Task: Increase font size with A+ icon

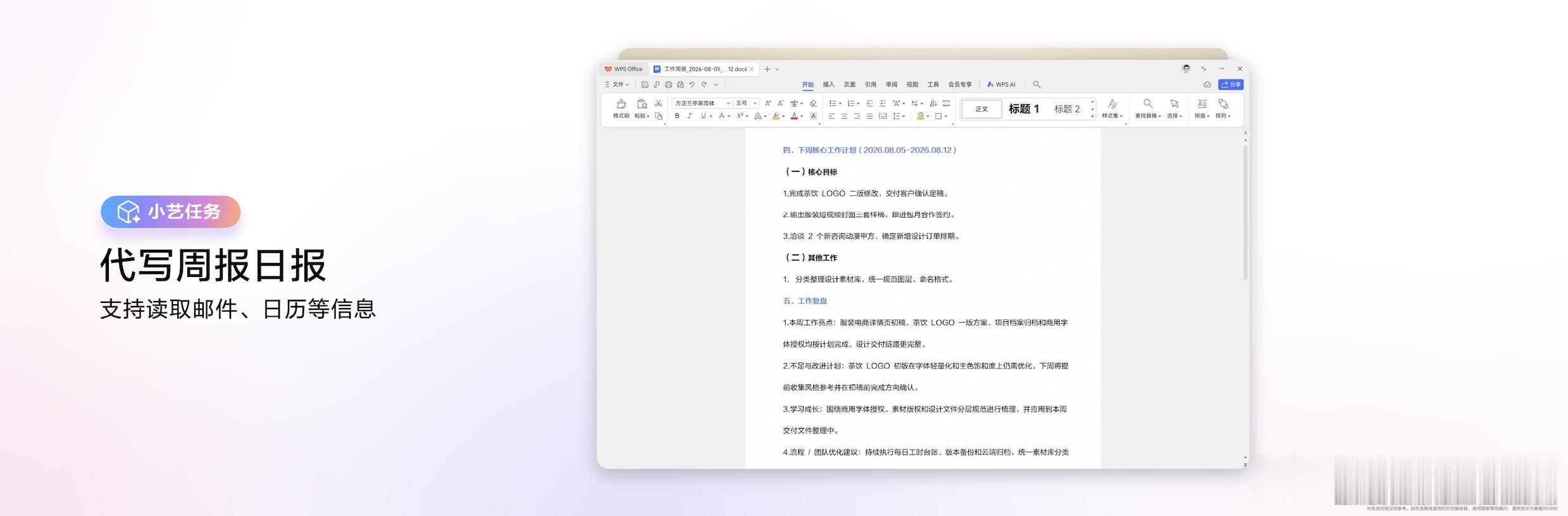Action: tap(768, 103)
